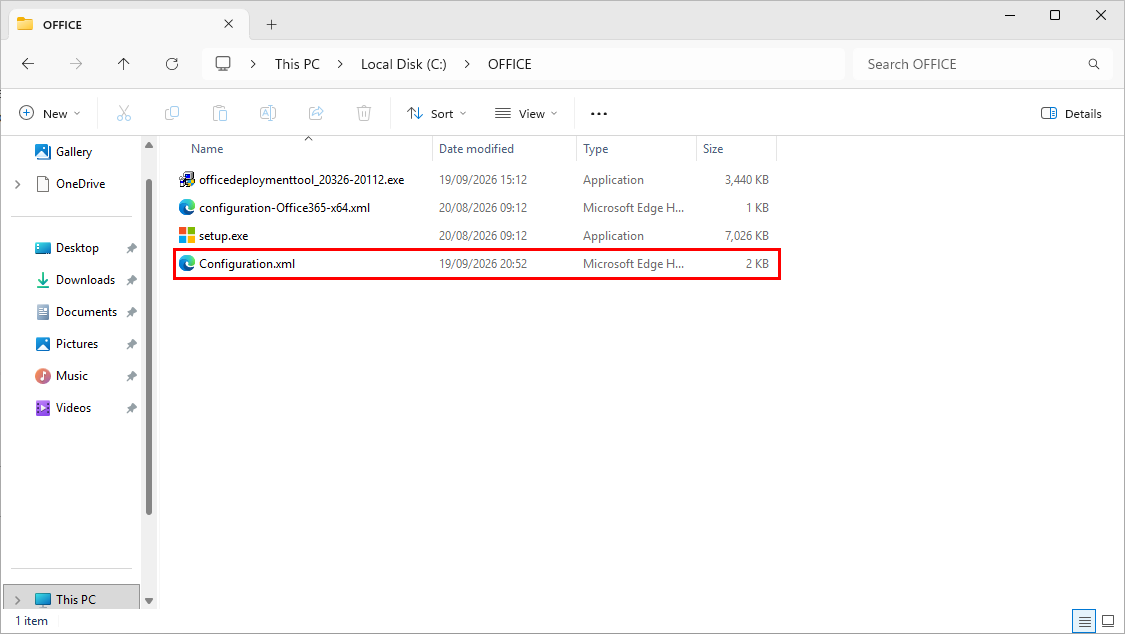The width and height of the screenshot is (1125, 634).
Task: Click the PC monitor icon in address bar
Action: click(x=223, y=64)
